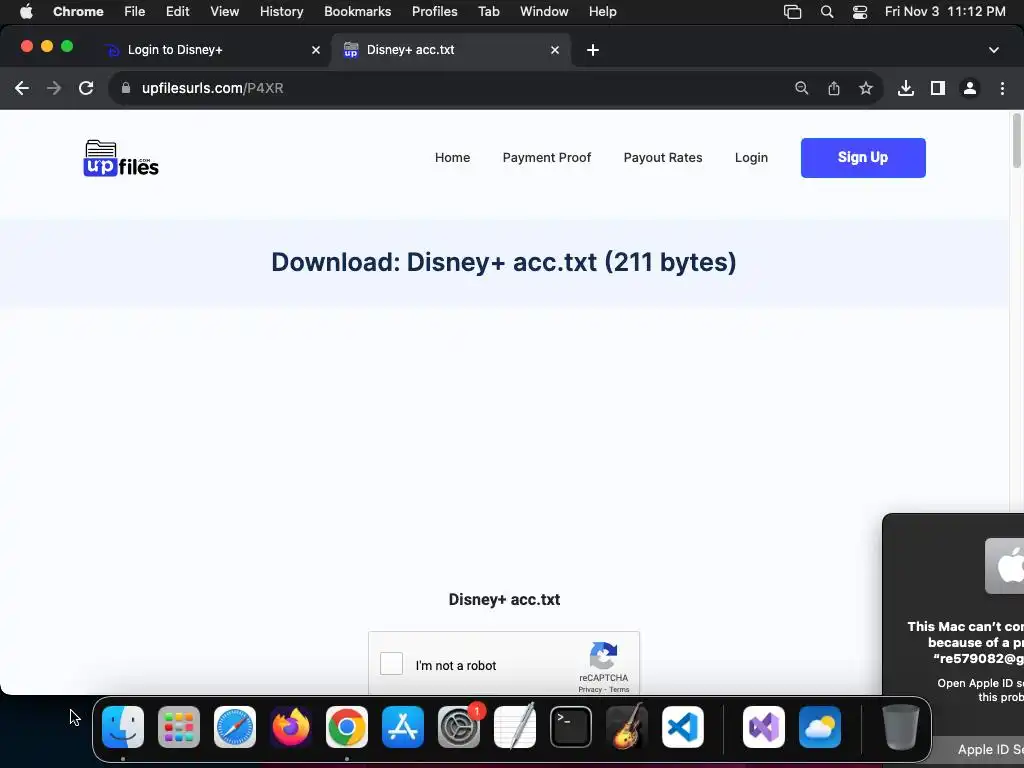Image resolution: width=1024 pixels, height=768 pixels.
Task: Launch Terminal from the Dock
Action: (571, 727)
